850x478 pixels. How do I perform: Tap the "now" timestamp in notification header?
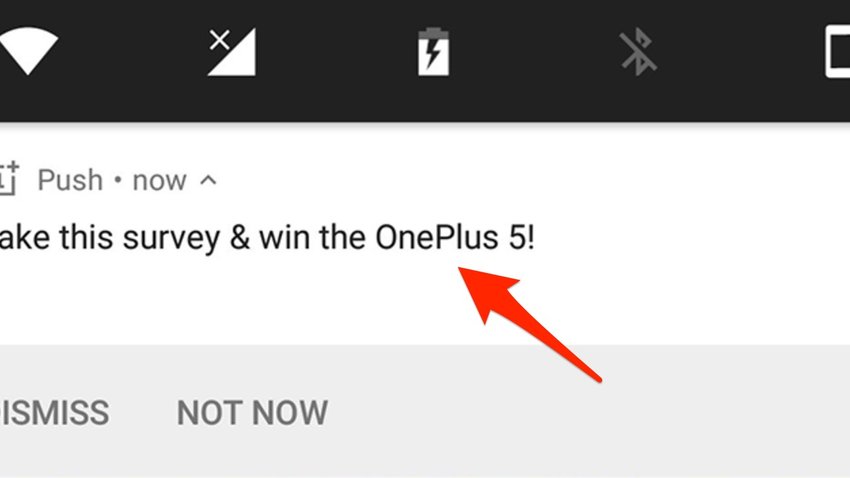click(160, 181)
